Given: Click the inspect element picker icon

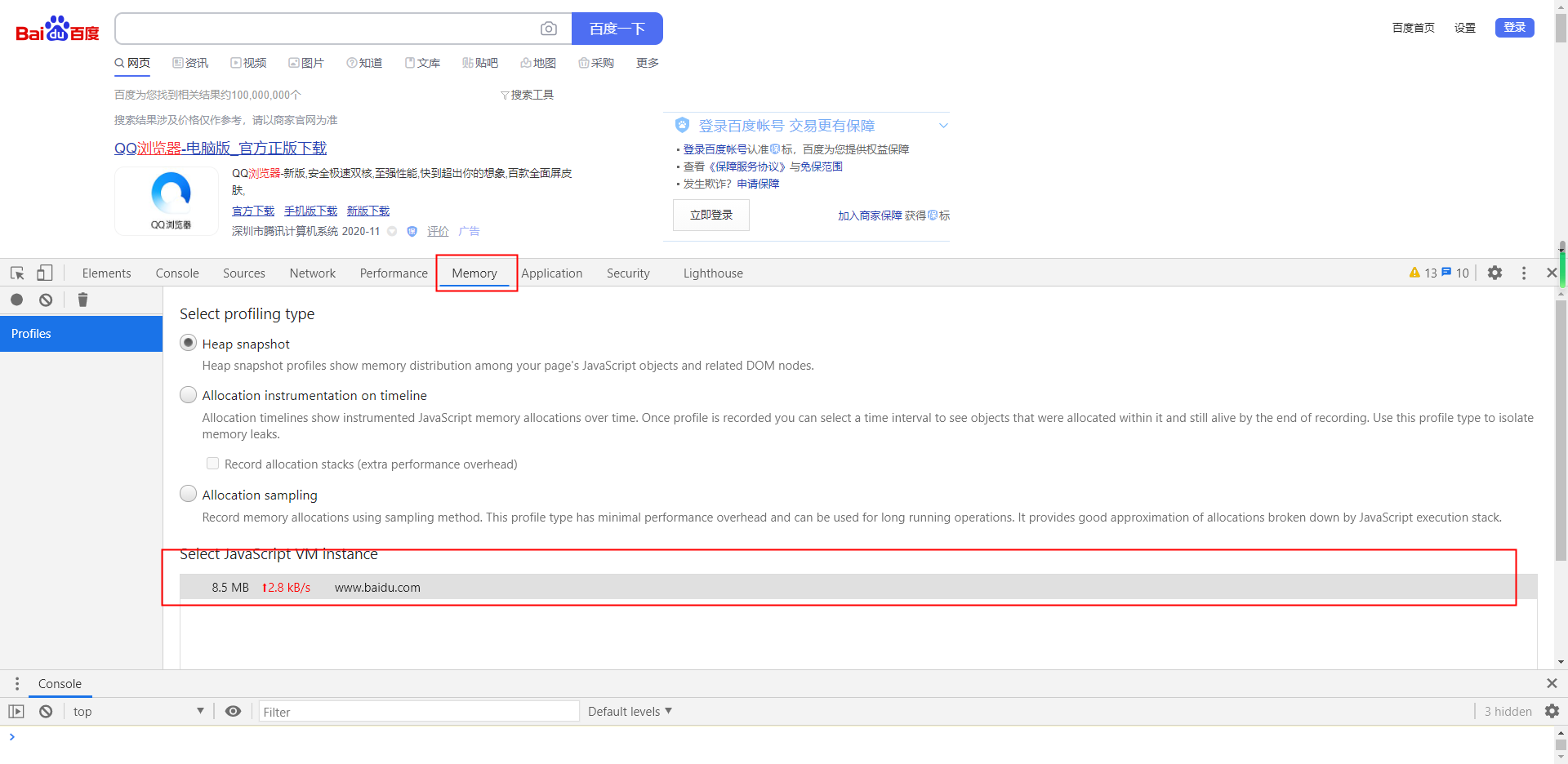Looking at the screenshot, I should 17,273.
